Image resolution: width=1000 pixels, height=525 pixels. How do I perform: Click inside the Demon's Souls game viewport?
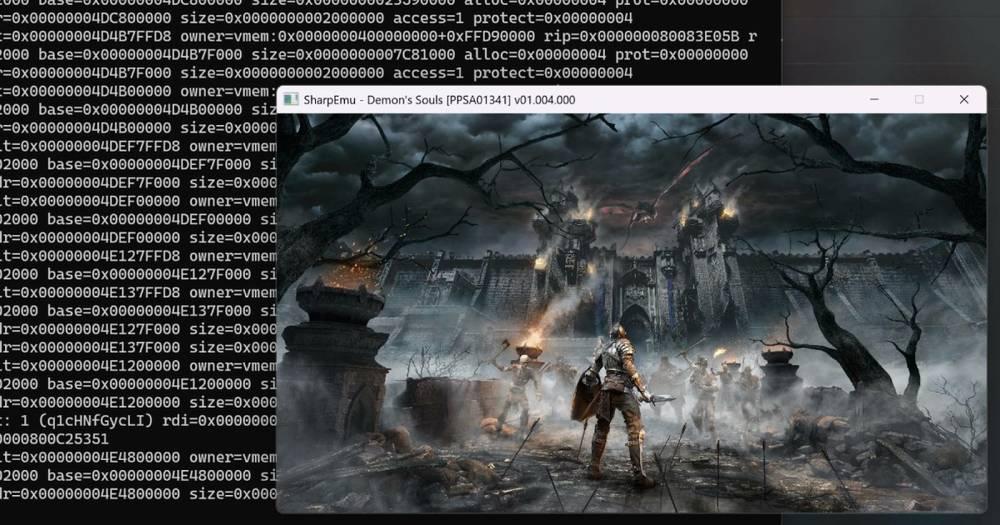tap(631, 313)
